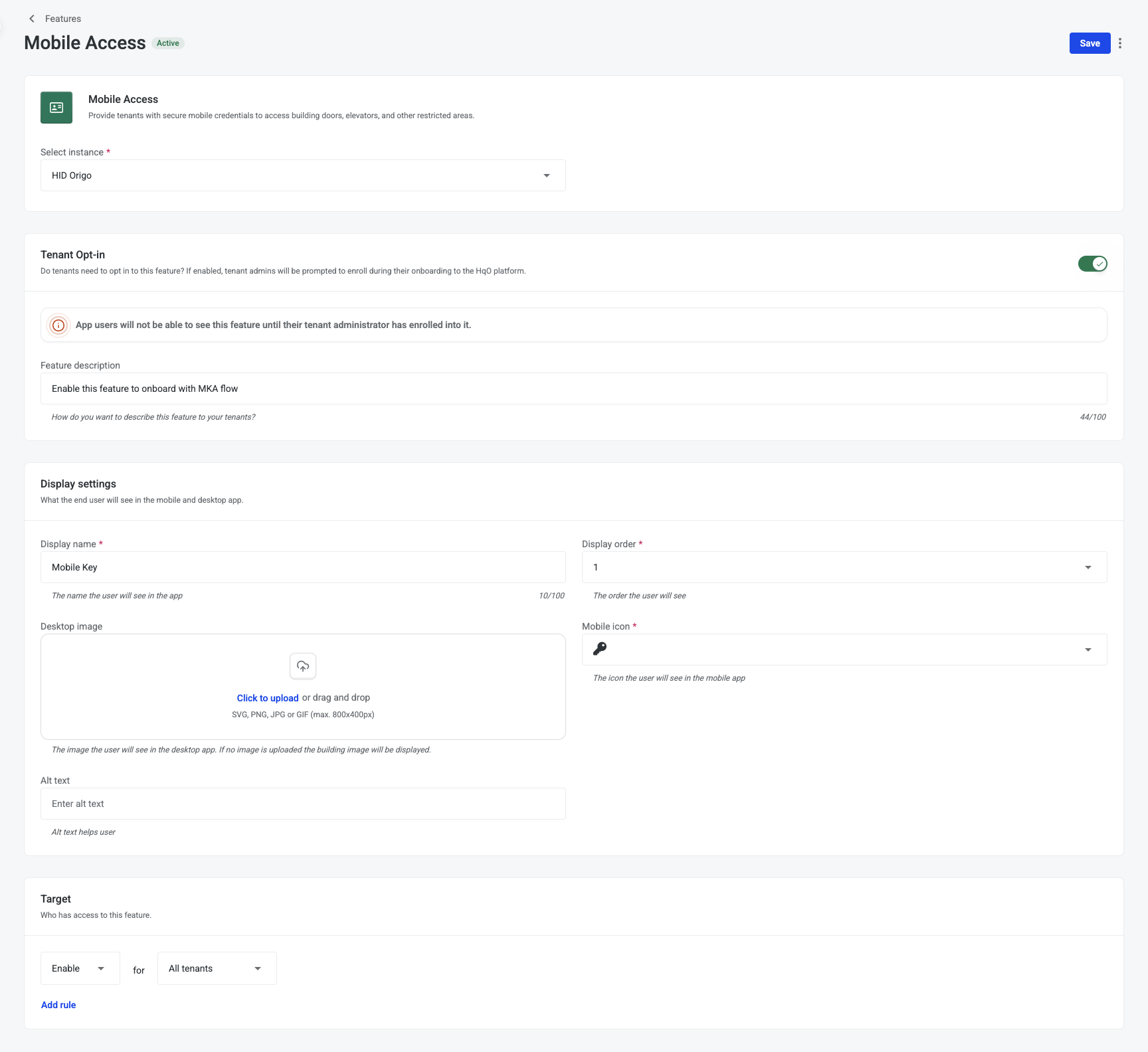Click the back chevron next to Features
Image resolution: width=1148 pixels, height=1052 pixels.
(x=32, y=19)
